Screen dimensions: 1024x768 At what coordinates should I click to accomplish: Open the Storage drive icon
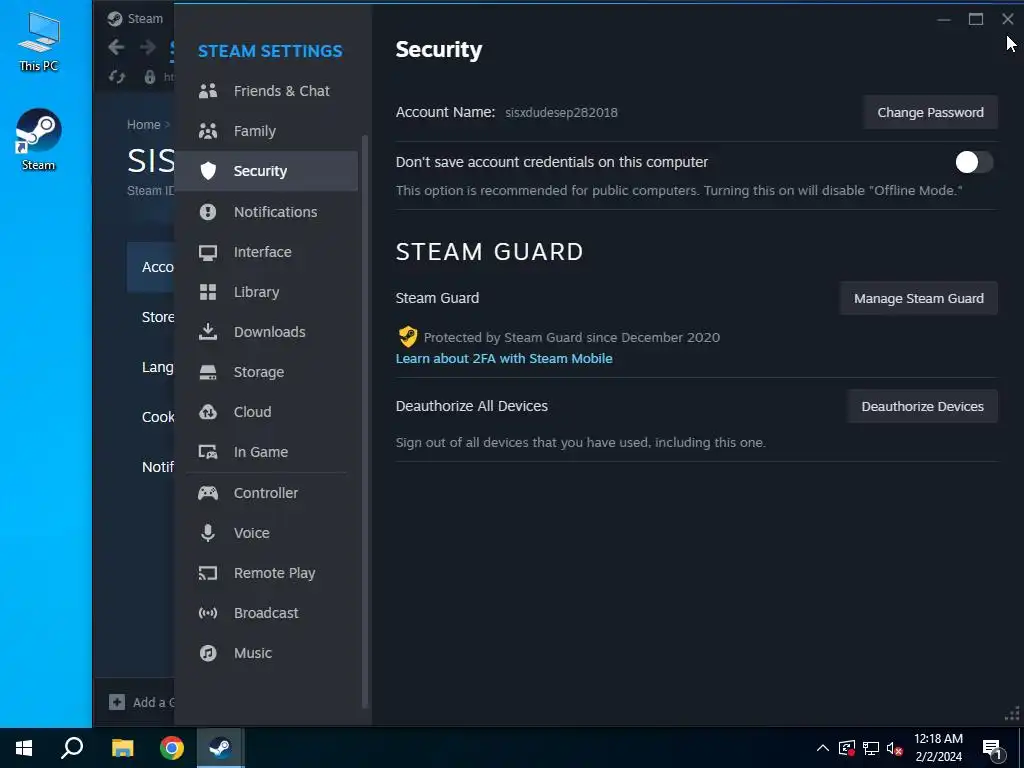click(208, 372)
